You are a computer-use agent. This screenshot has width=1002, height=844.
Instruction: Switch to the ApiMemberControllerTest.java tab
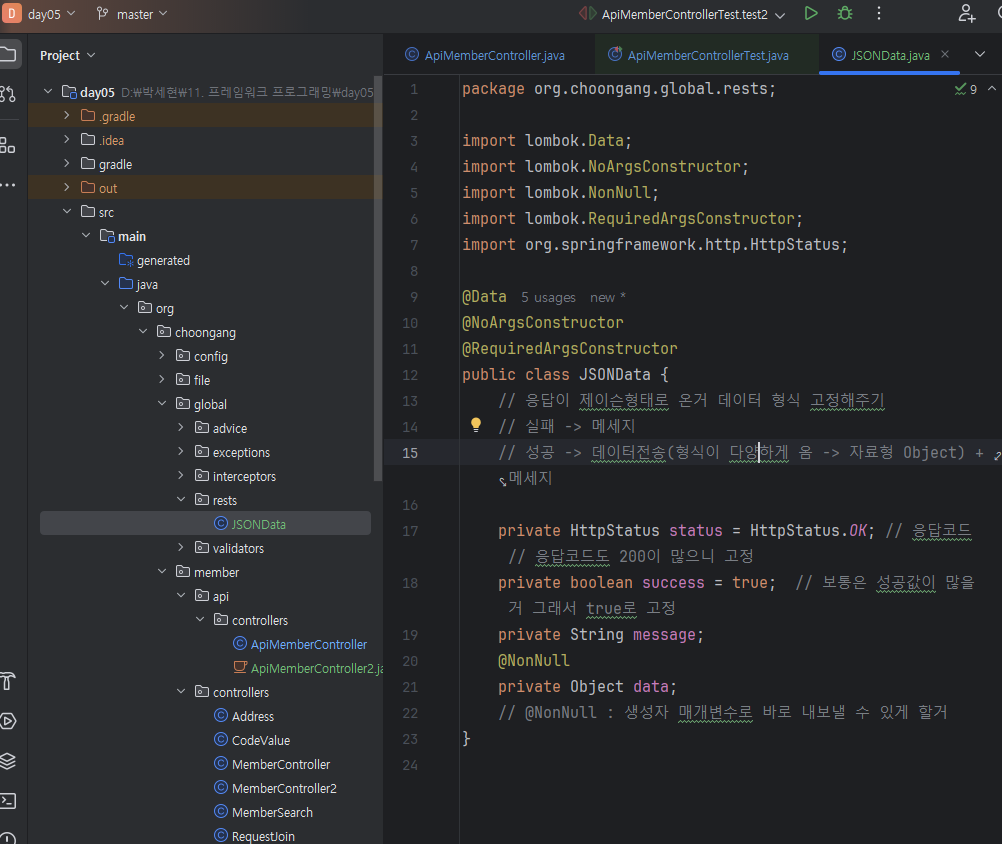(707, 55)
